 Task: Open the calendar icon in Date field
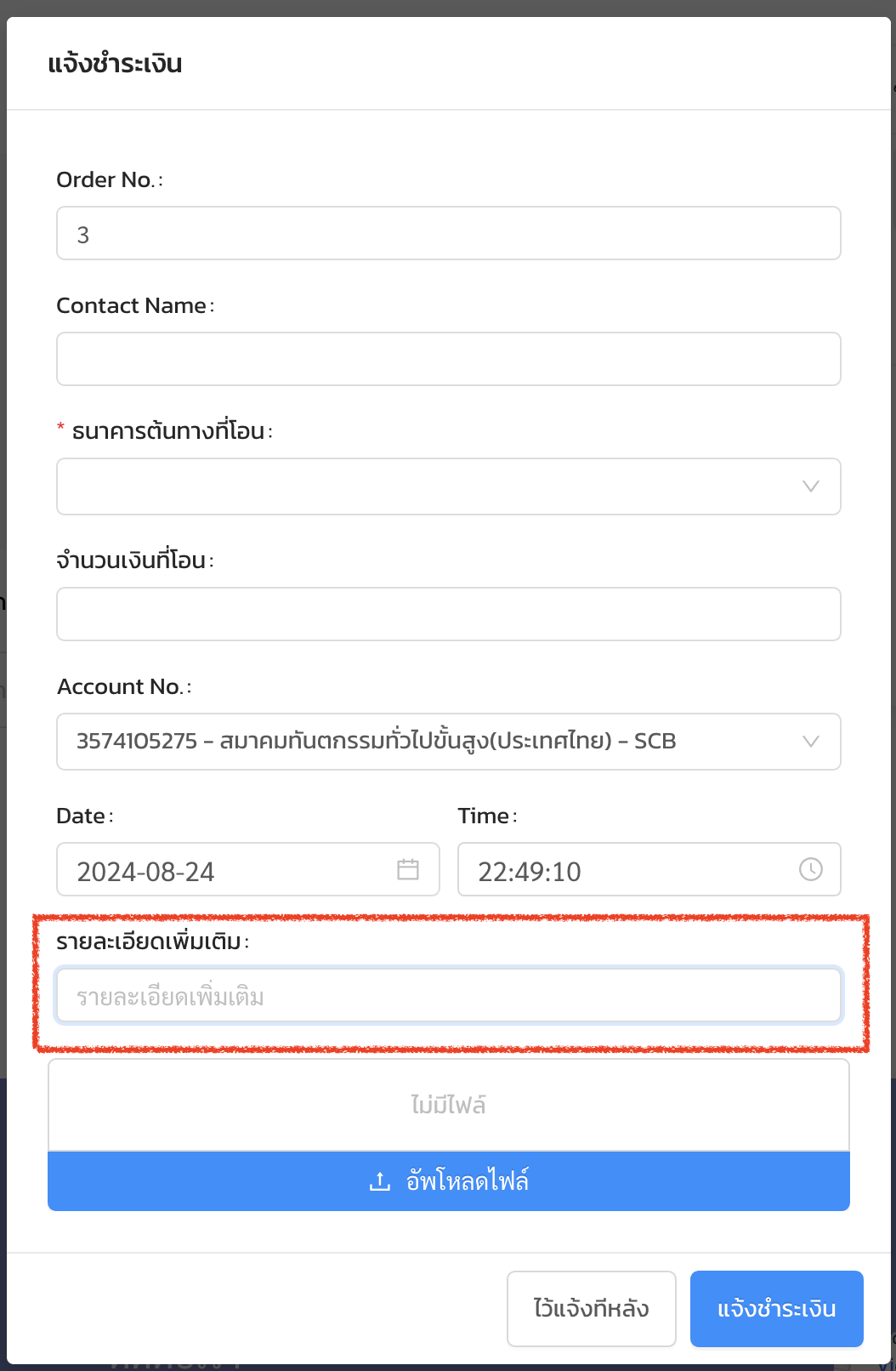pos(408,869)
